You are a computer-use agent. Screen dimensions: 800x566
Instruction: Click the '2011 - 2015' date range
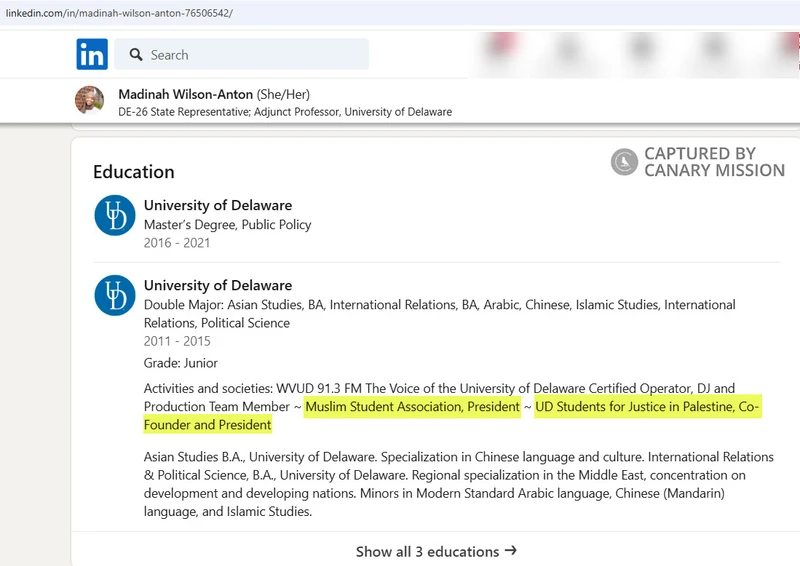(x=177, y=341)
